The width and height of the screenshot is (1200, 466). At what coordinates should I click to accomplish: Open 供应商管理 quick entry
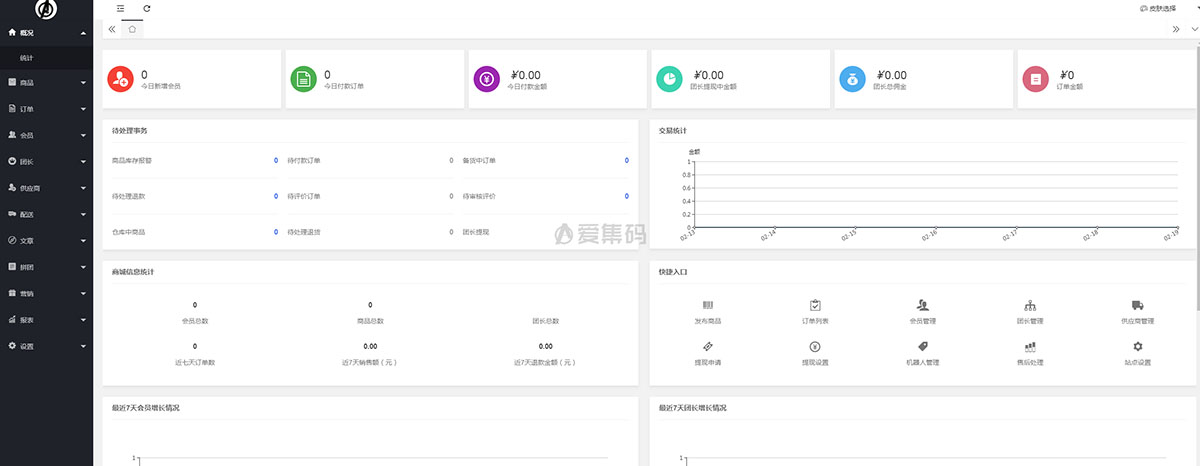1137,311
